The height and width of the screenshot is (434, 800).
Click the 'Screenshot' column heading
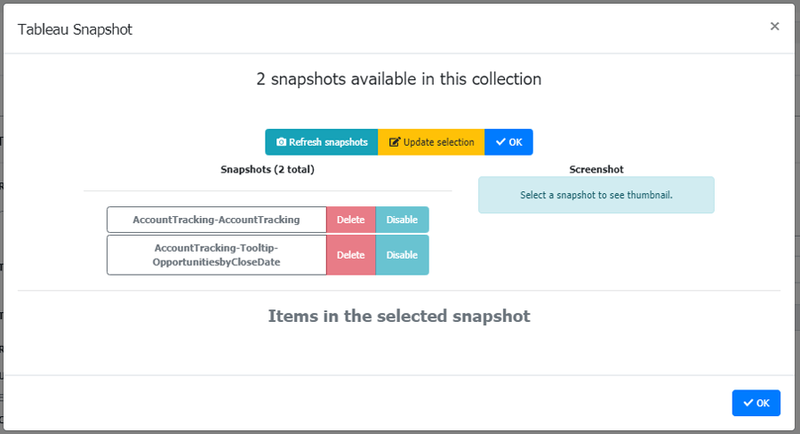(x=596, y=169)
